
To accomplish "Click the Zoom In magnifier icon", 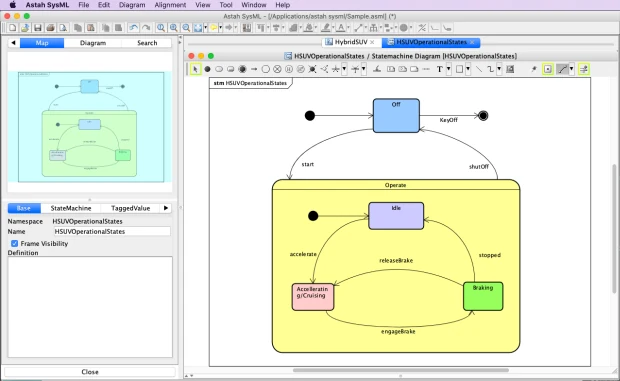I will pyautogui.click(x=174, y=28).
